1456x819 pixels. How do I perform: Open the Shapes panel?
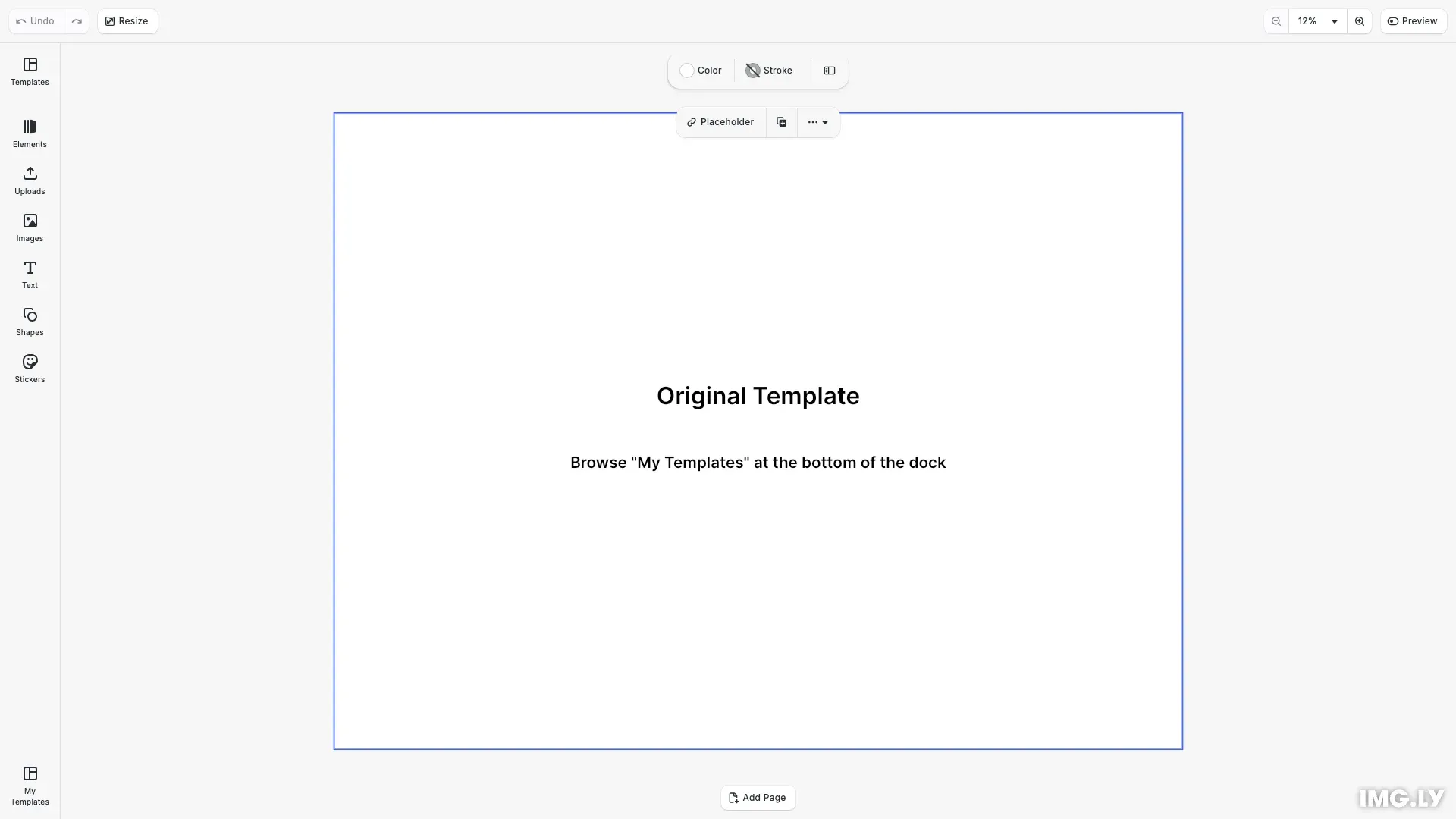click(30, 322)
